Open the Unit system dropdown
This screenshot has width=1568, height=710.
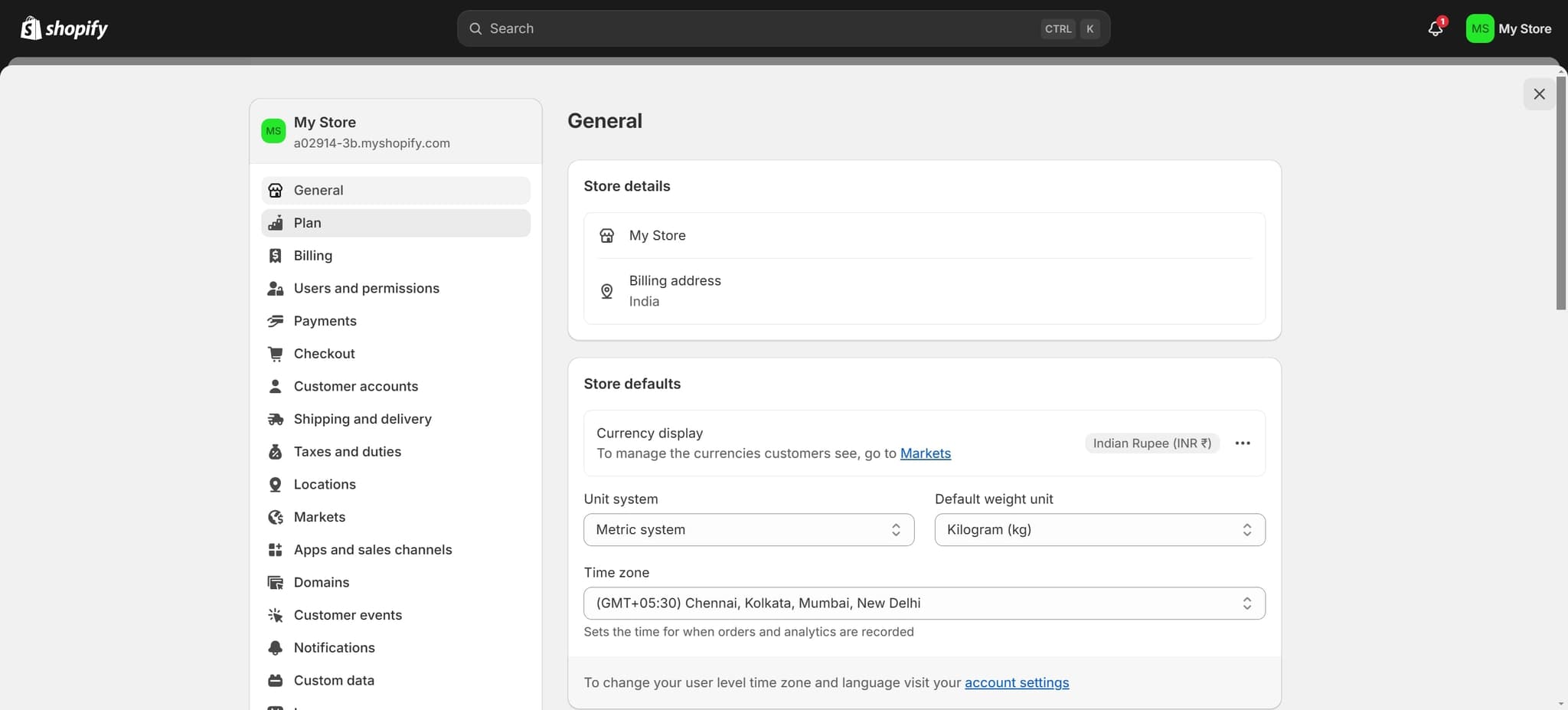coord(748,529)
